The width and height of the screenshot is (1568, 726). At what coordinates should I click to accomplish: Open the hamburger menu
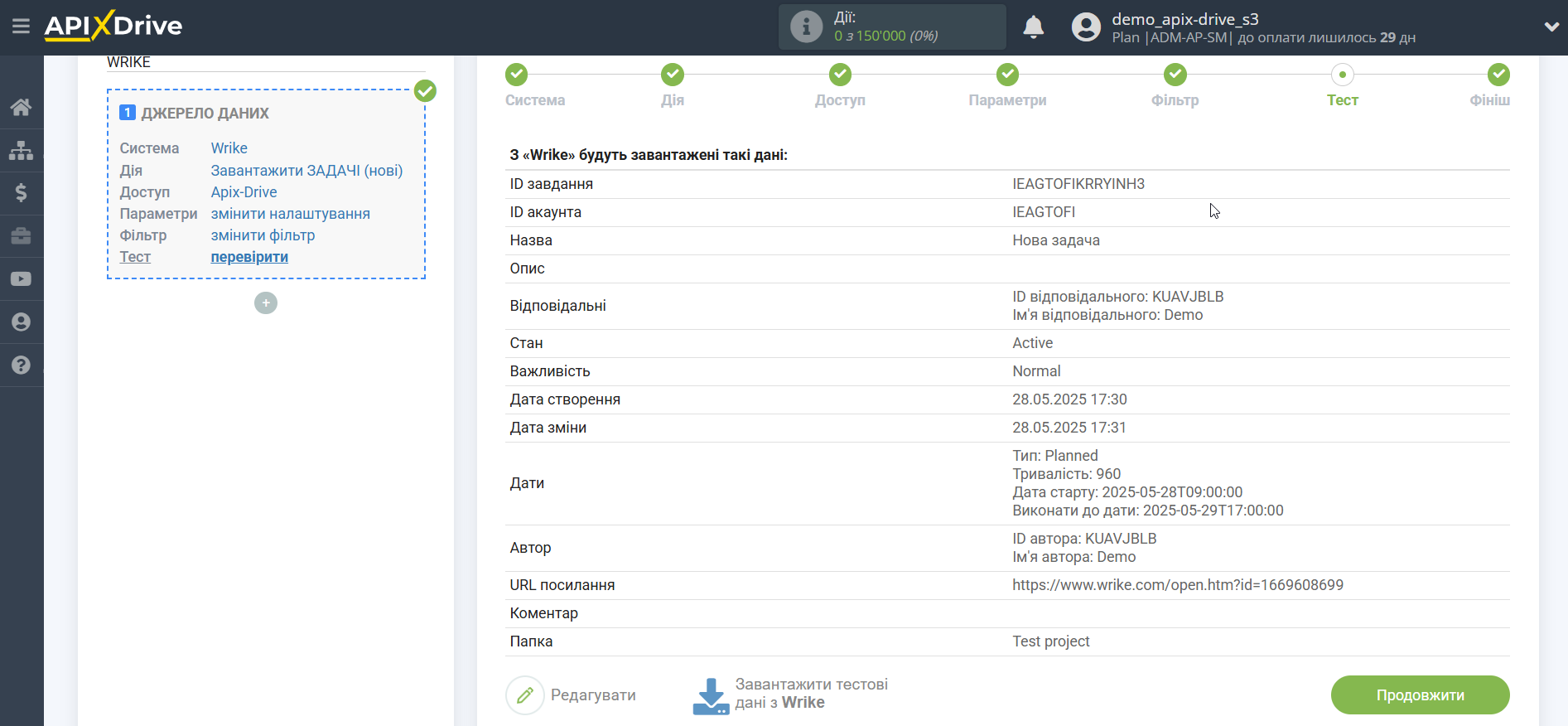tap(21, 27)
